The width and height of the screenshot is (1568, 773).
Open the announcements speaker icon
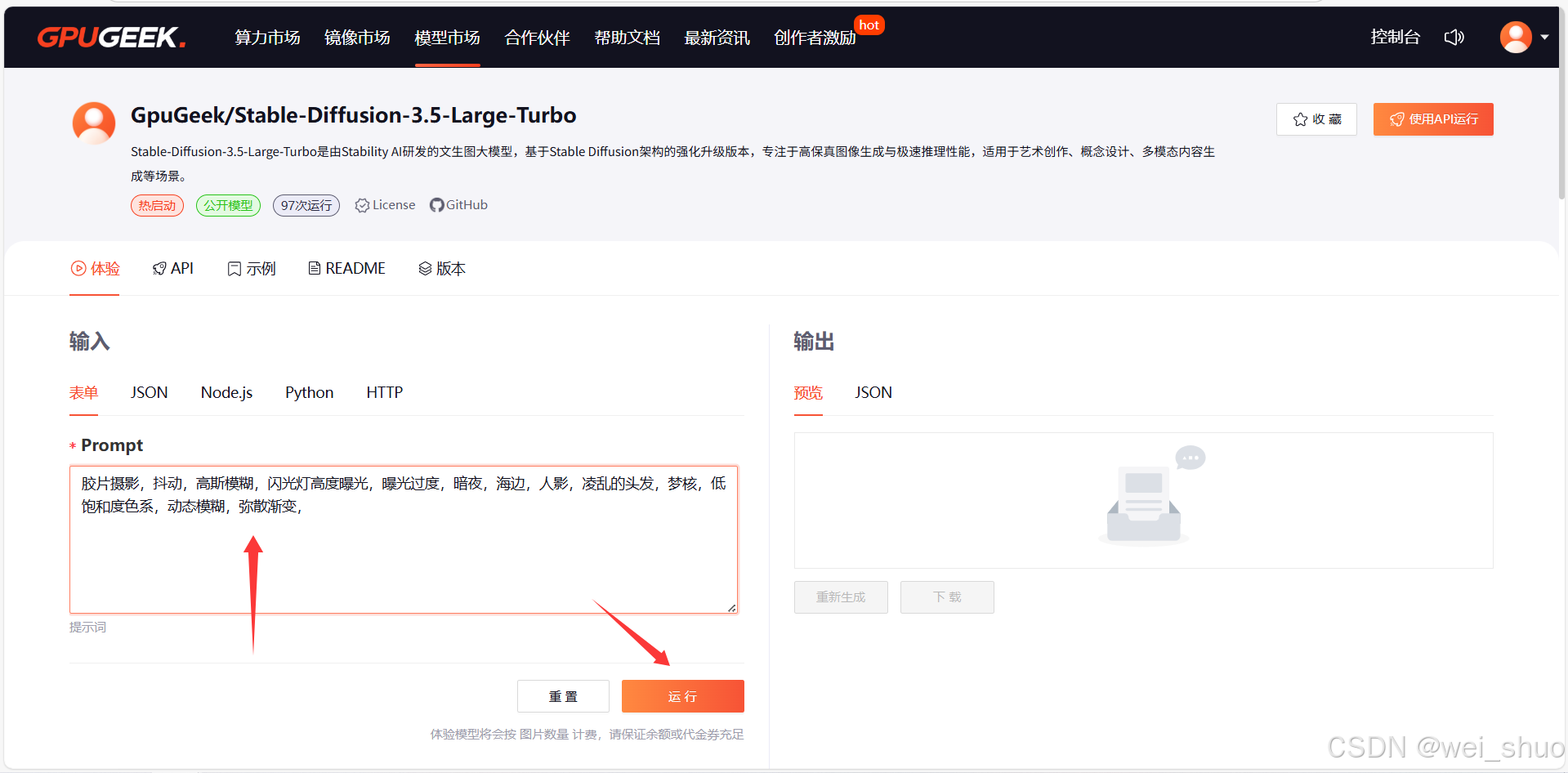point(1454,38)
